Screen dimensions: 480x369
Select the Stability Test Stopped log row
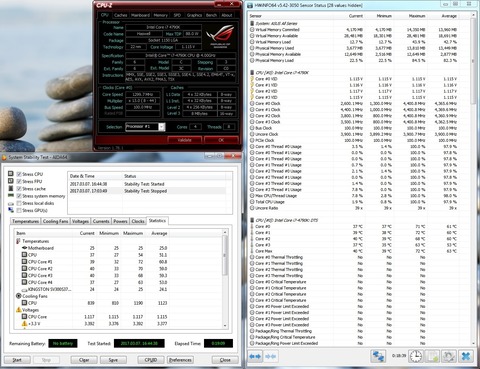coord(147,191)
